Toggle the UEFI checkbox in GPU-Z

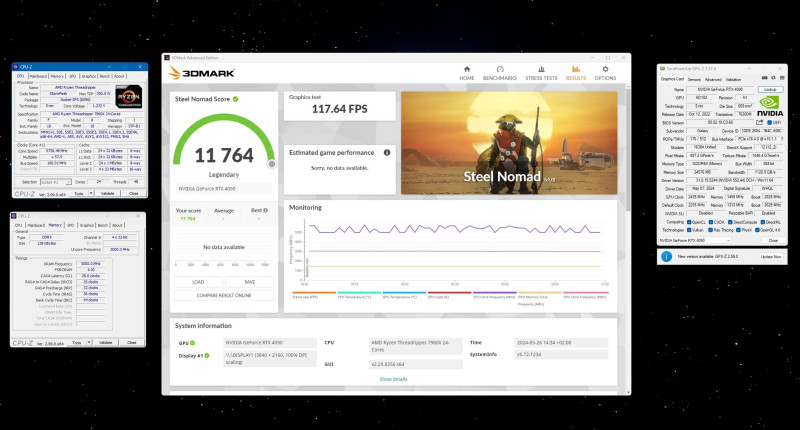[769, 122]
